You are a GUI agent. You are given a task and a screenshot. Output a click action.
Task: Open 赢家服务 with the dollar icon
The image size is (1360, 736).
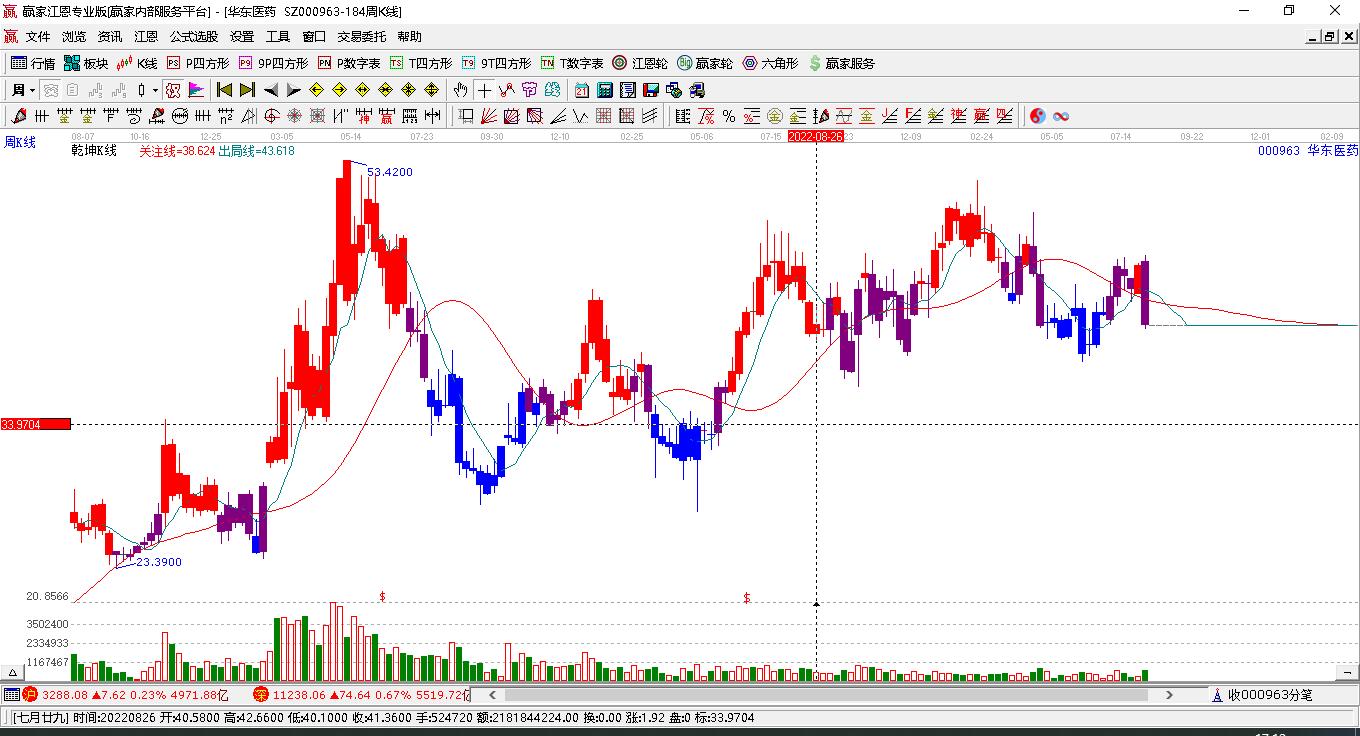842,63
